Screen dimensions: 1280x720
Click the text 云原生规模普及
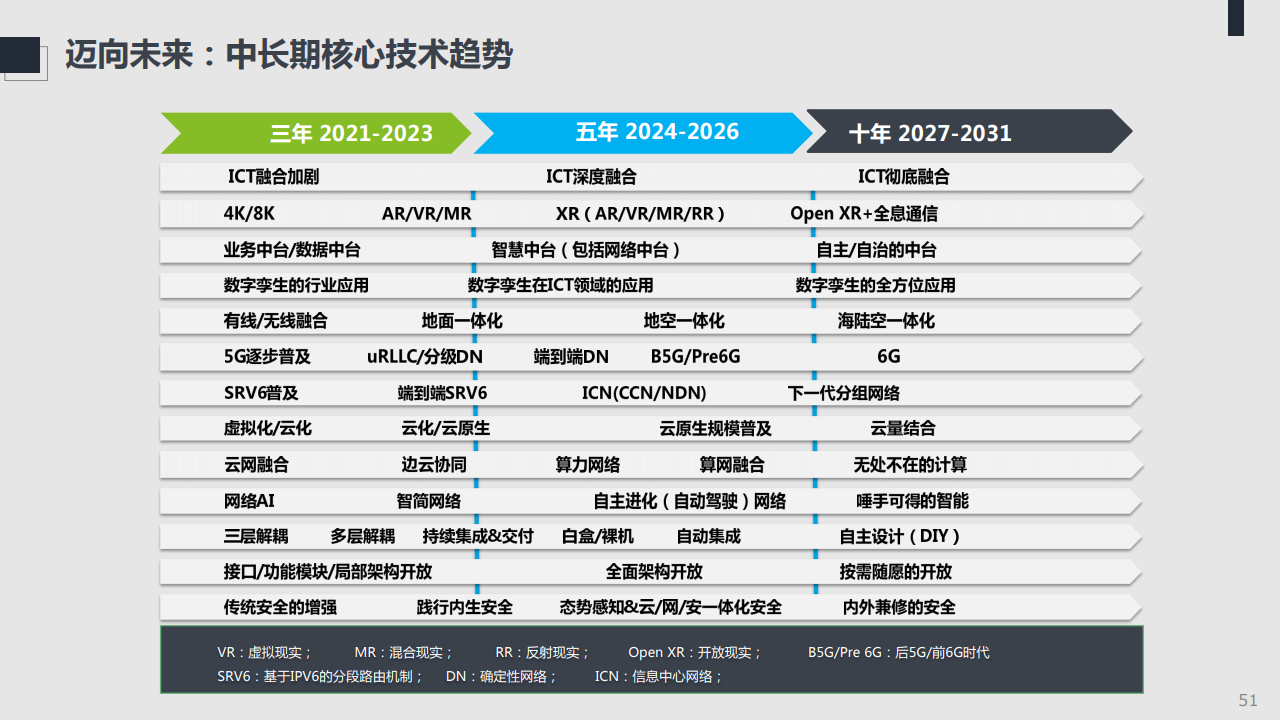coord(716,428)
